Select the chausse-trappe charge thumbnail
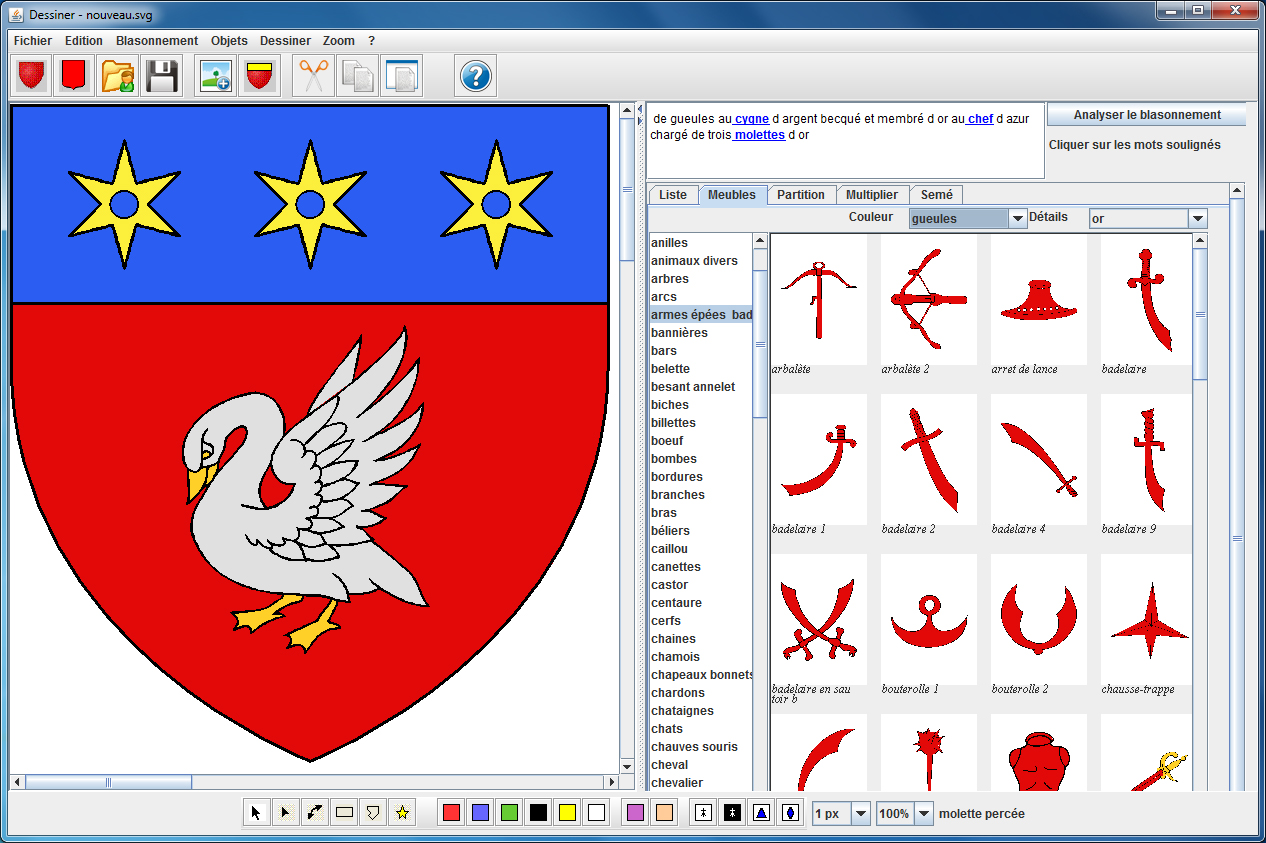Screen dimensions: 1266x843 (1146, 620)
